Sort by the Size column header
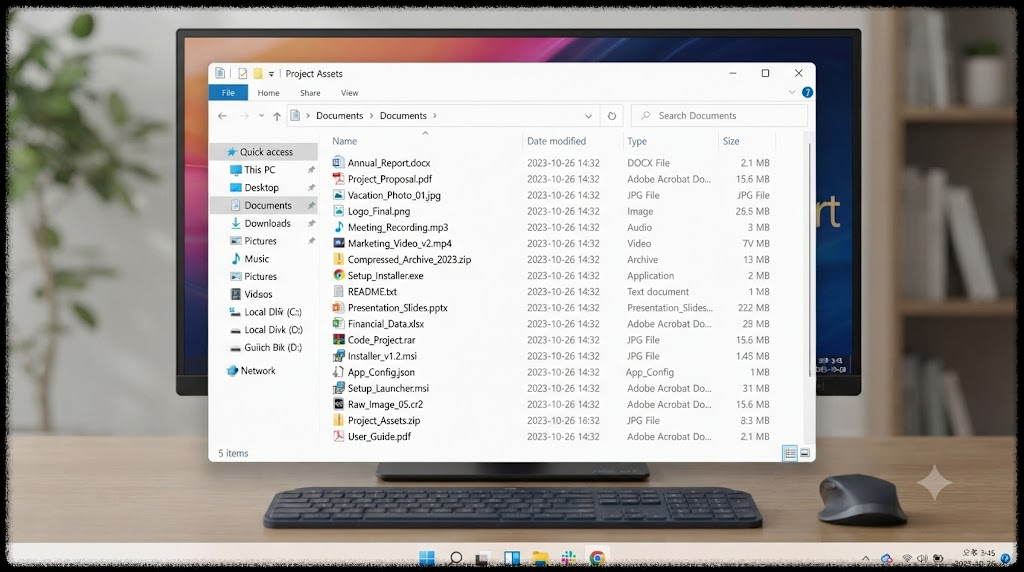 (731, 141)
